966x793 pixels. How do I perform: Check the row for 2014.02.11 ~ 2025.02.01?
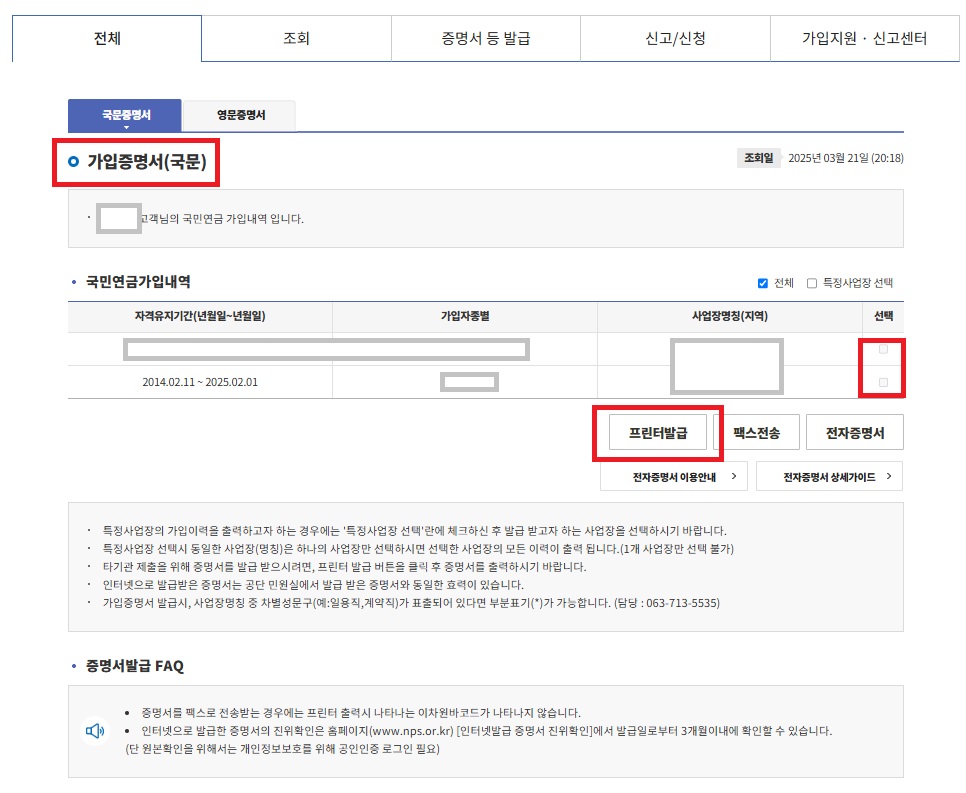(x=882, y=382)
